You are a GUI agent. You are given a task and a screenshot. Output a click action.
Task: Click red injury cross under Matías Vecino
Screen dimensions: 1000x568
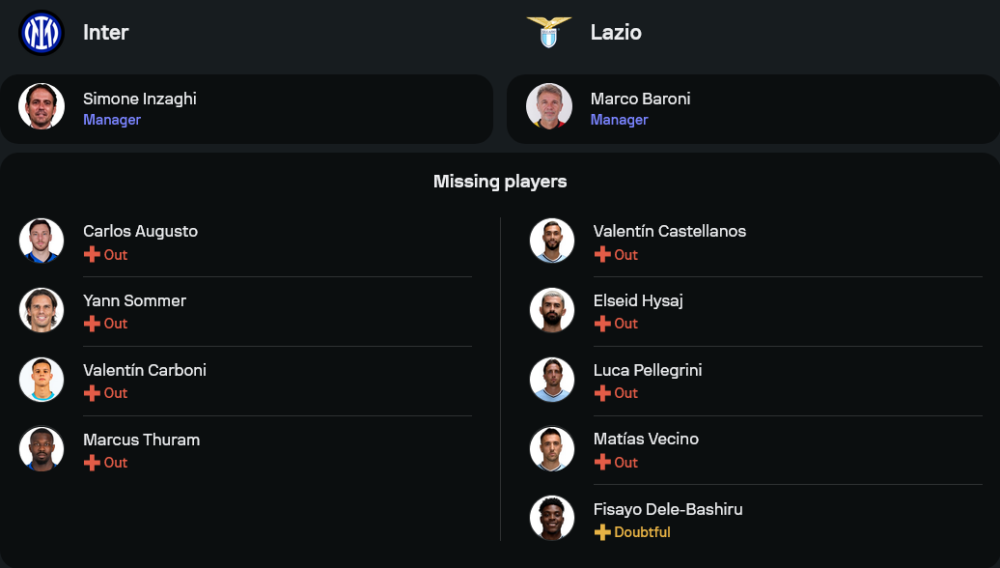point(602,462)
